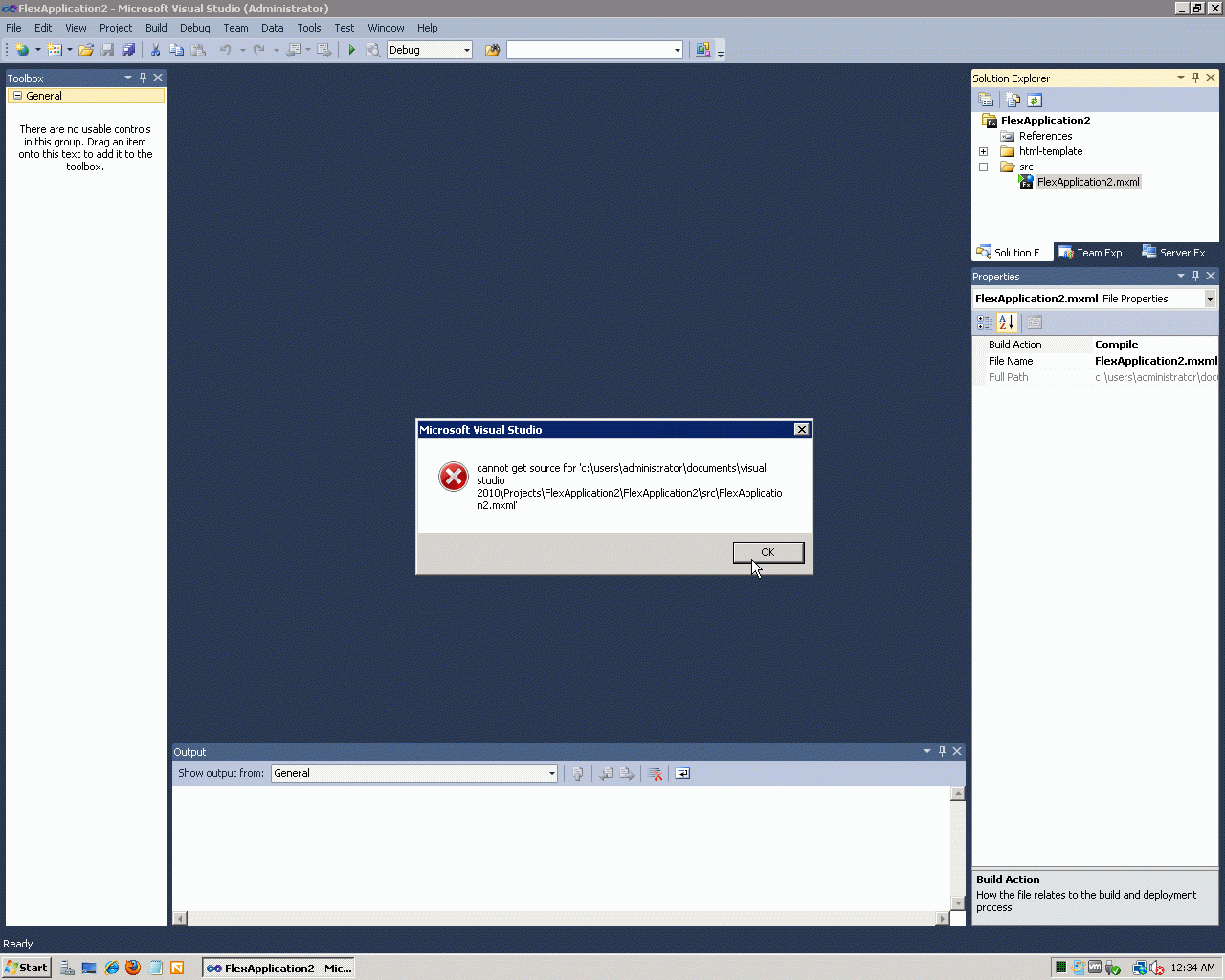Click the Navigate Backward toolbar icon
The image size is (1225, 980).
pos(294,50)
